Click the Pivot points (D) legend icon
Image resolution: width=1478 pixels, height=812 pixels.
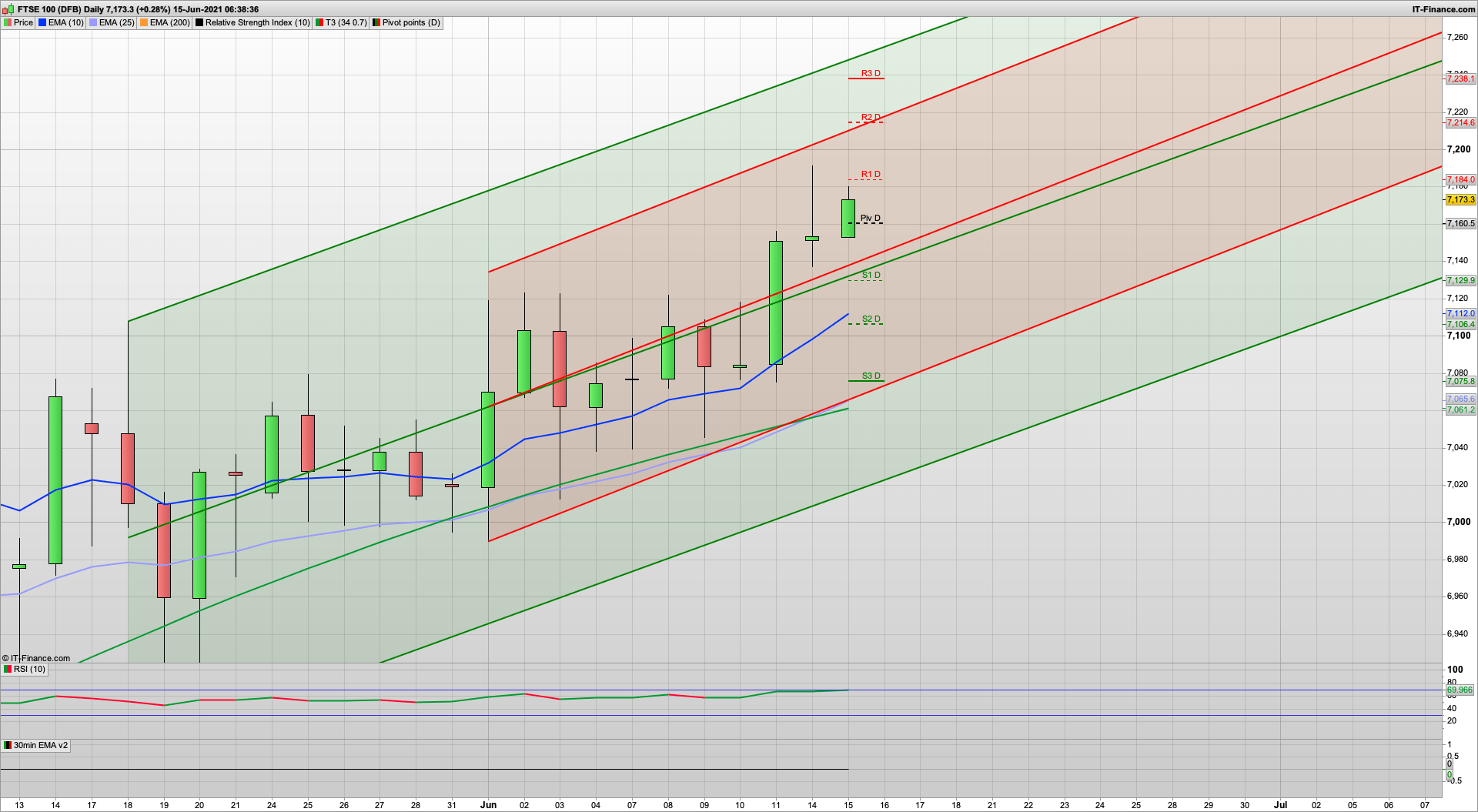point(376,23)
